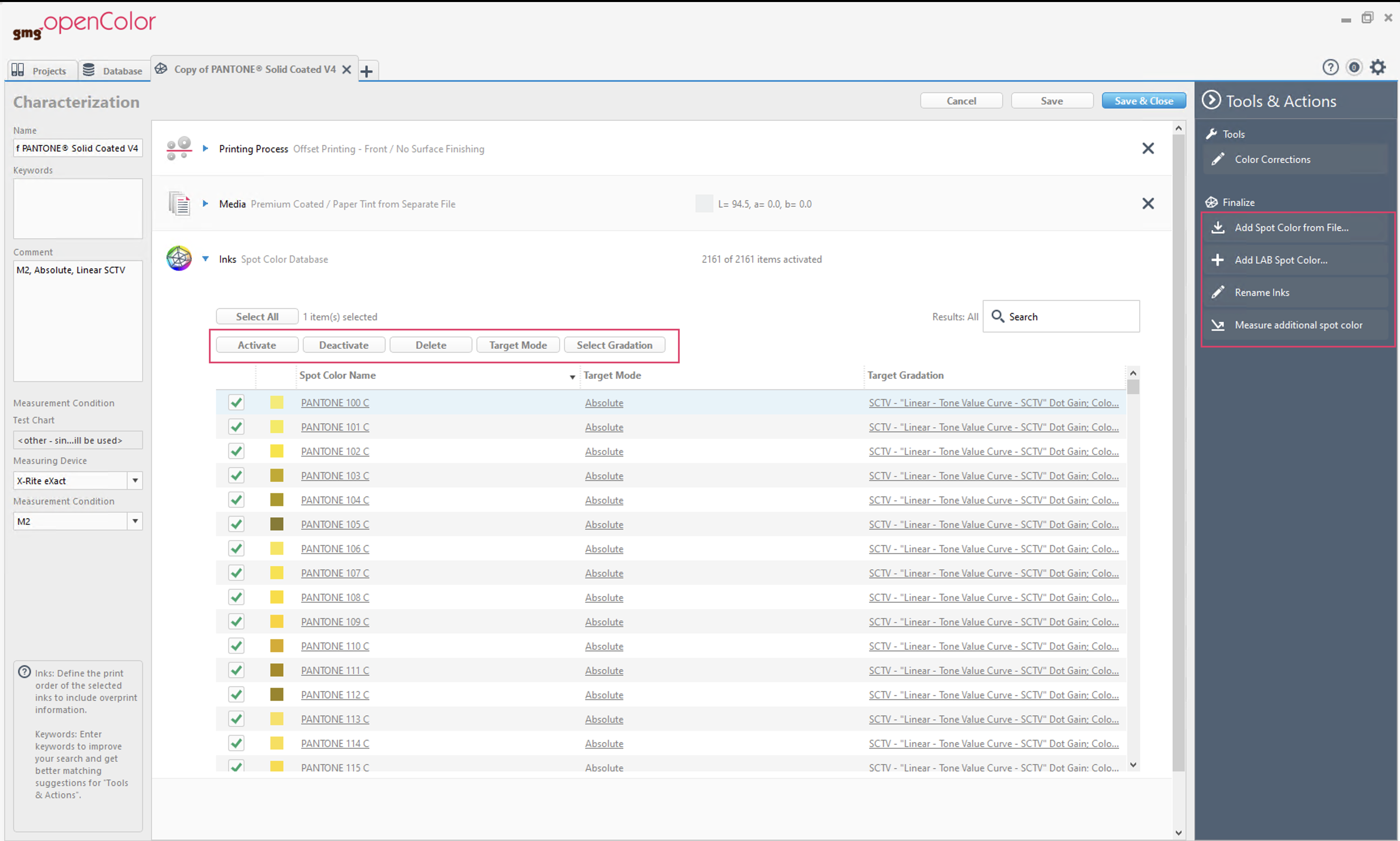Click the Select All button
Viewport: 1400px width, 841px height.
click(x=257, y=317)
